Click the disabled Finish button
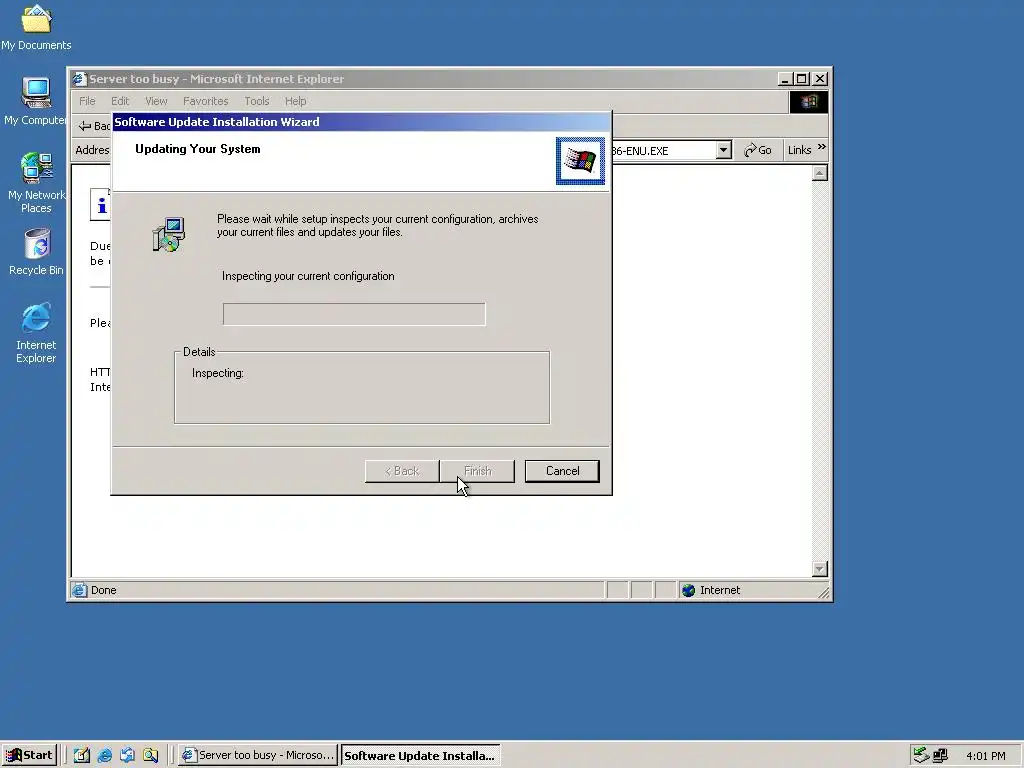Screen dimensions: 1024x768 [x=477, y=471]
